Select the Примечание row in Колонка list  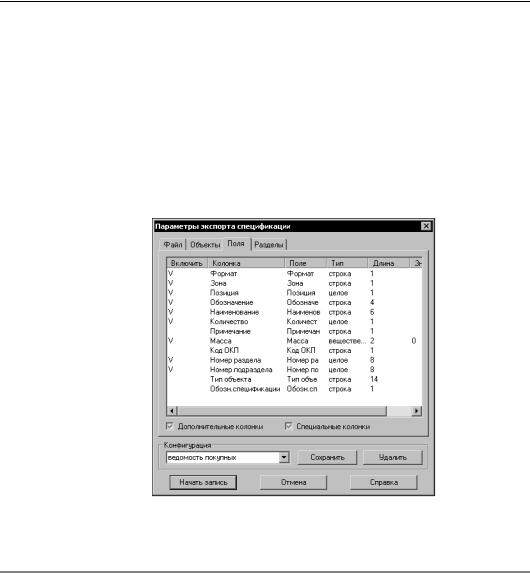point(230,331)
